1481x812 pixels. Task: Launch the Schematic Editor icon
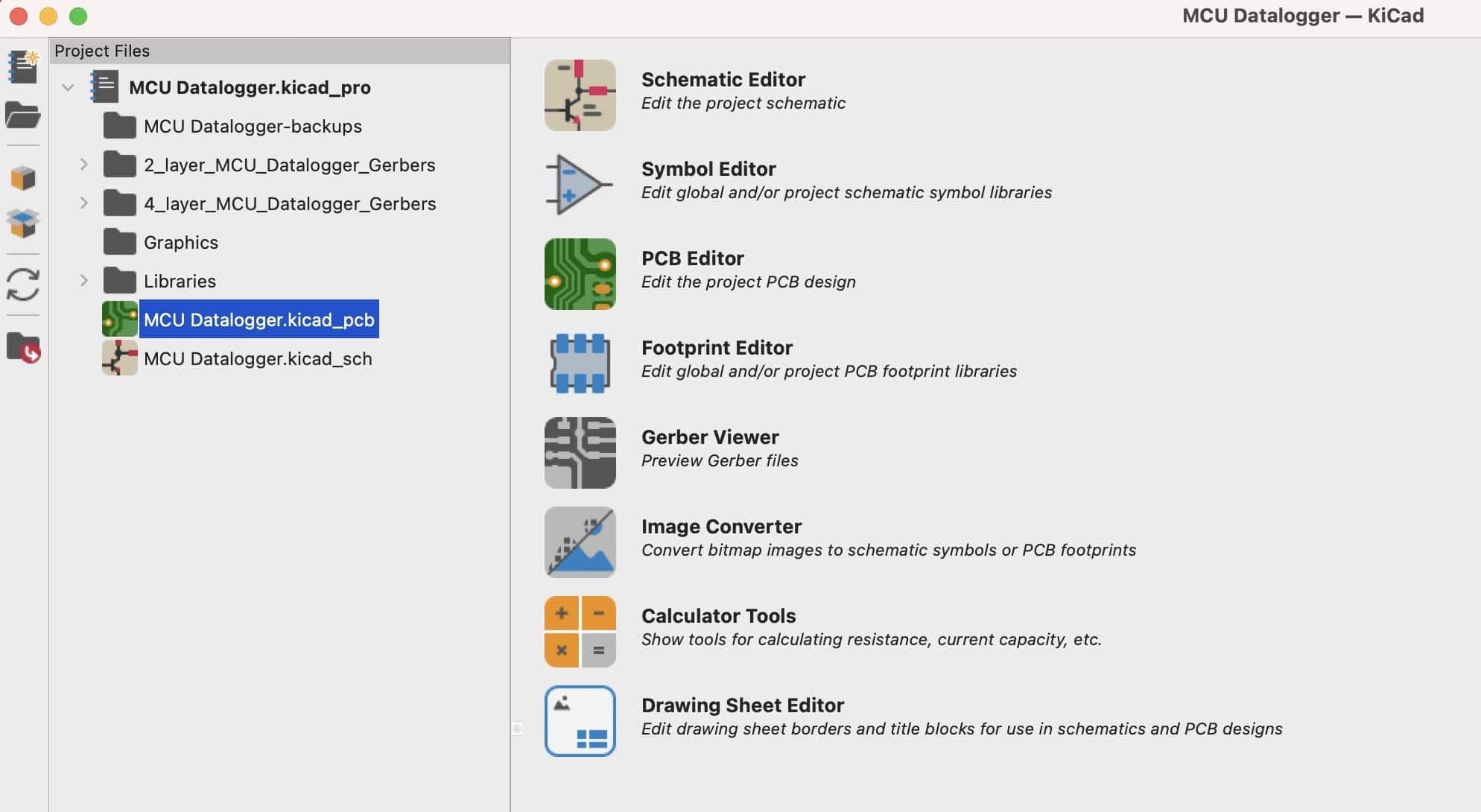580,95
